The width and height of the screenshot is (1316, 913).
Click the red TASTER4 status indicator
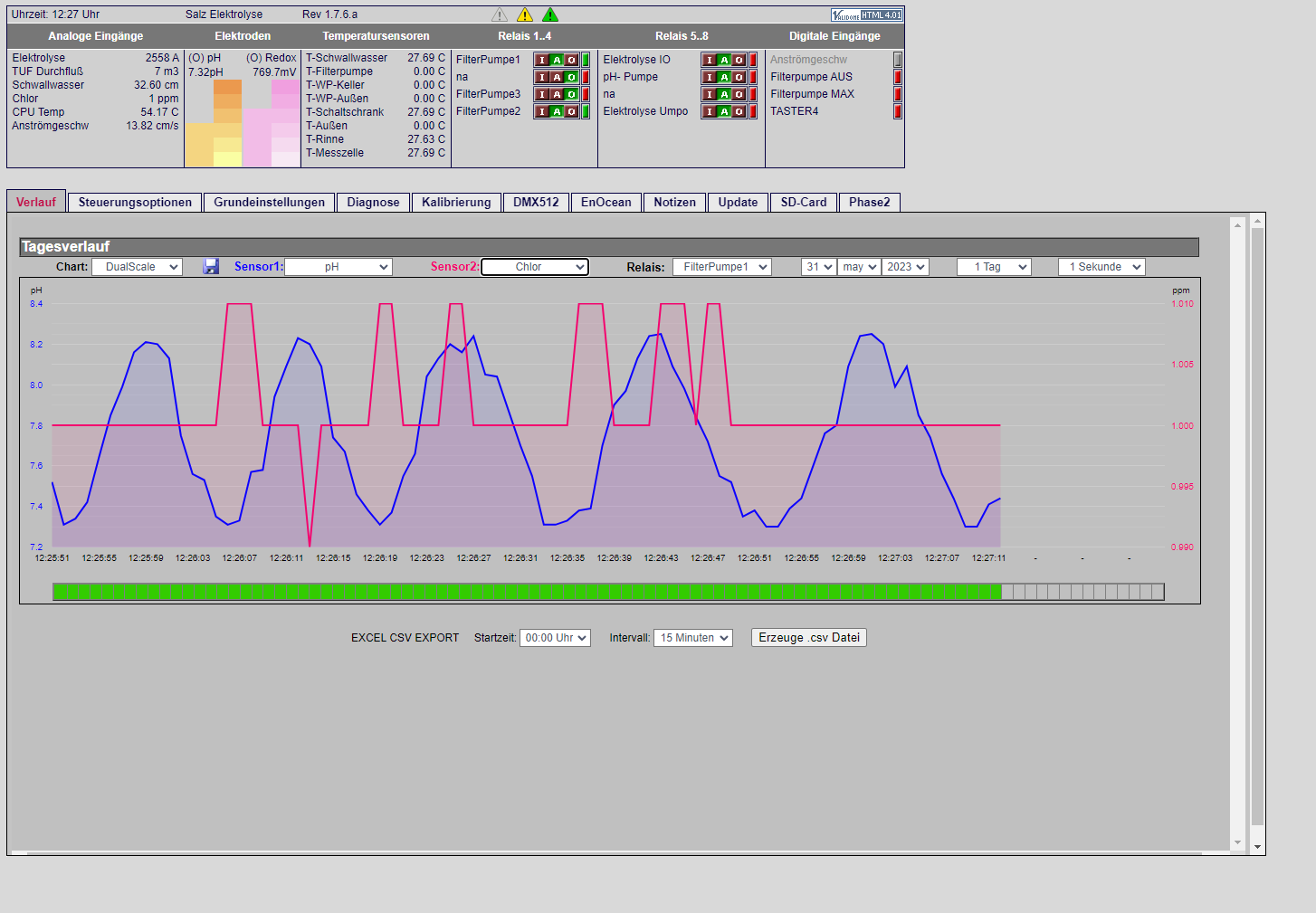[x=898, y=111]
